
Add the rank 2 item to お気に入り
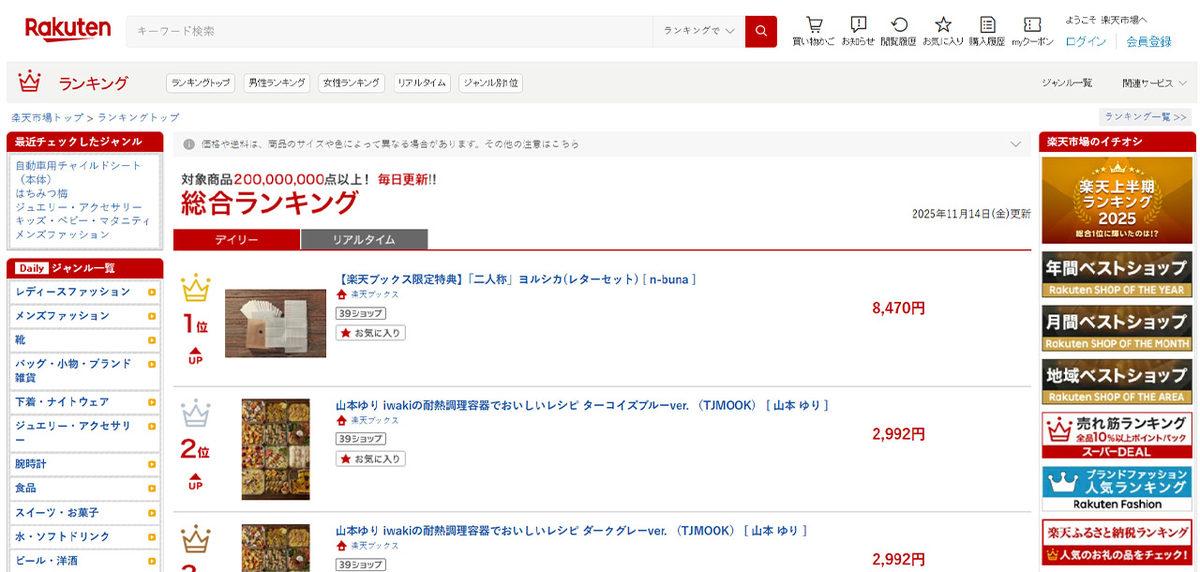[371, 459]
